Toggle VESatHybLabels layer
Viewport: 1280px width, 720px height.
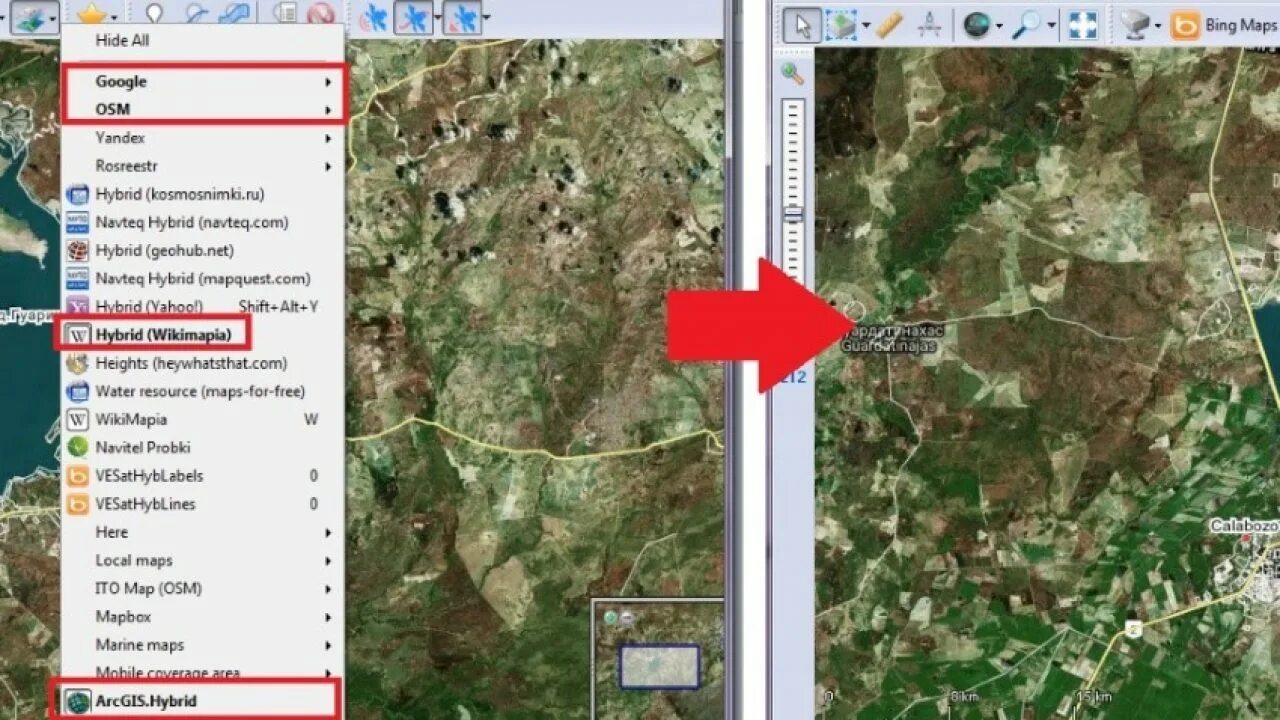tap(204, 475)
